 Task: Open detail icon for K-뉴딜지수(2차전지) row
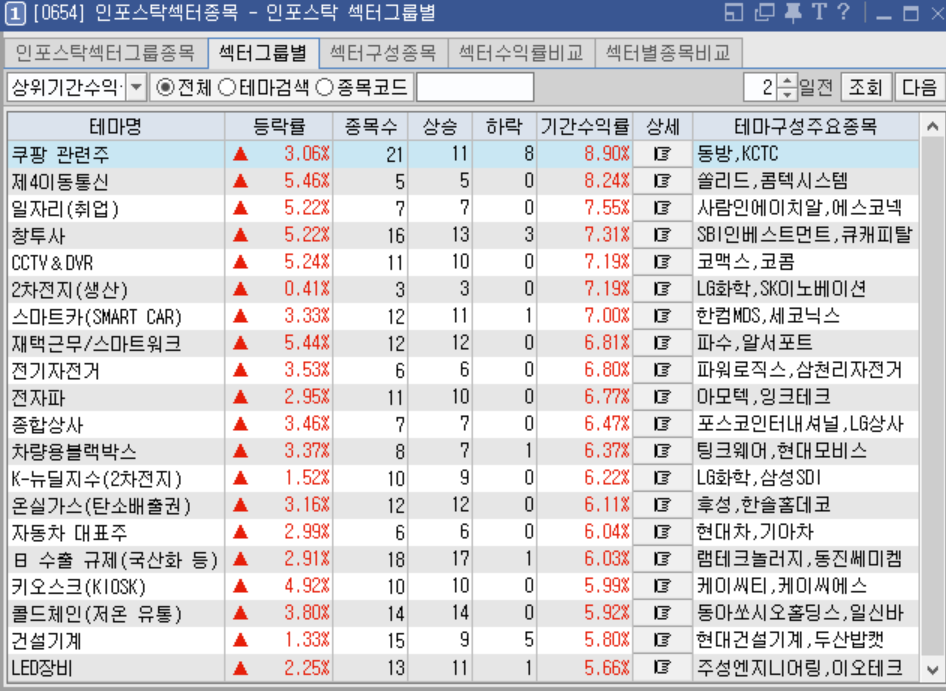(x=662, y=478)
